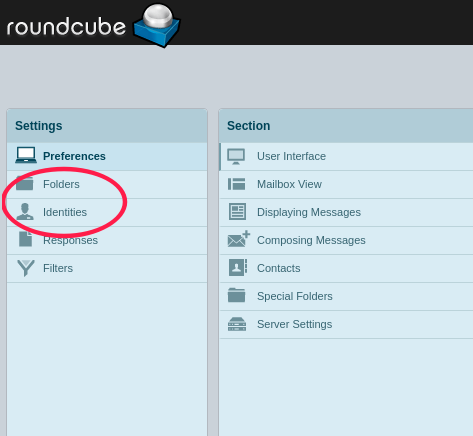Select the Filters settings entry
Image resolution: width=473 pixels, height=436 pixels.
pos(107,268)
